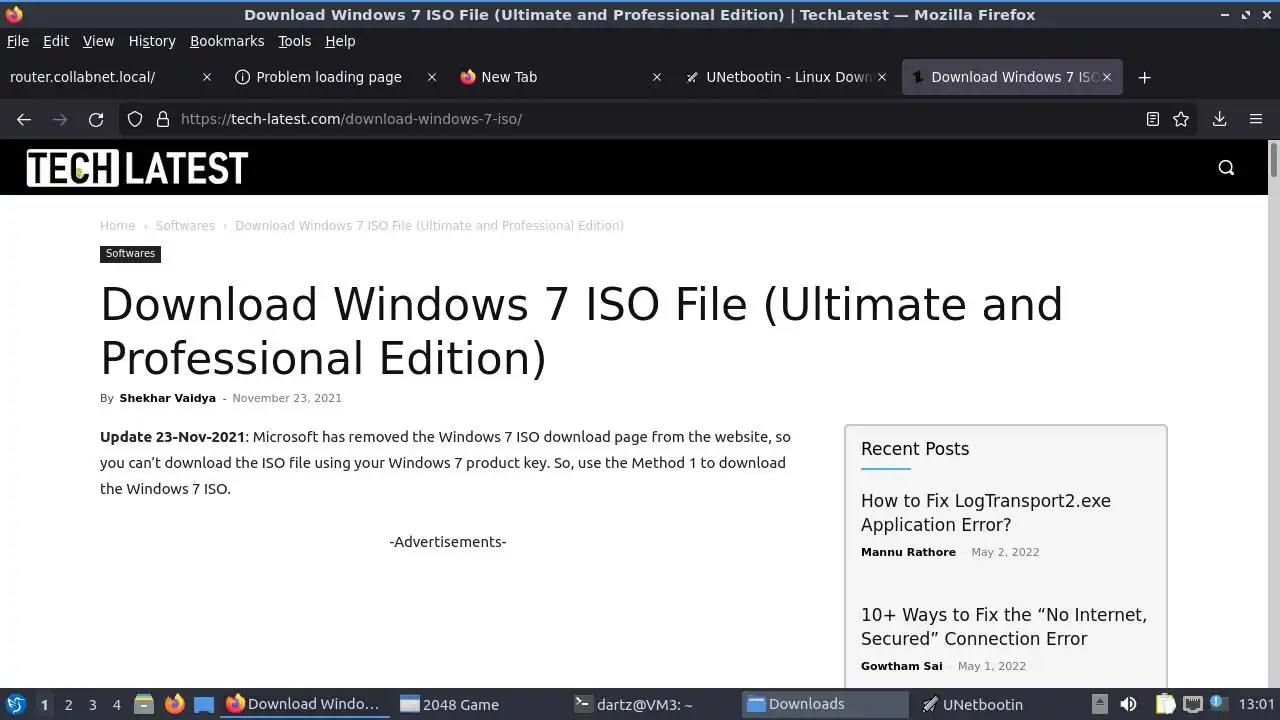Switch to workspace 4
This screenshot has height=720, width=1280.
[x=116, y=705]
